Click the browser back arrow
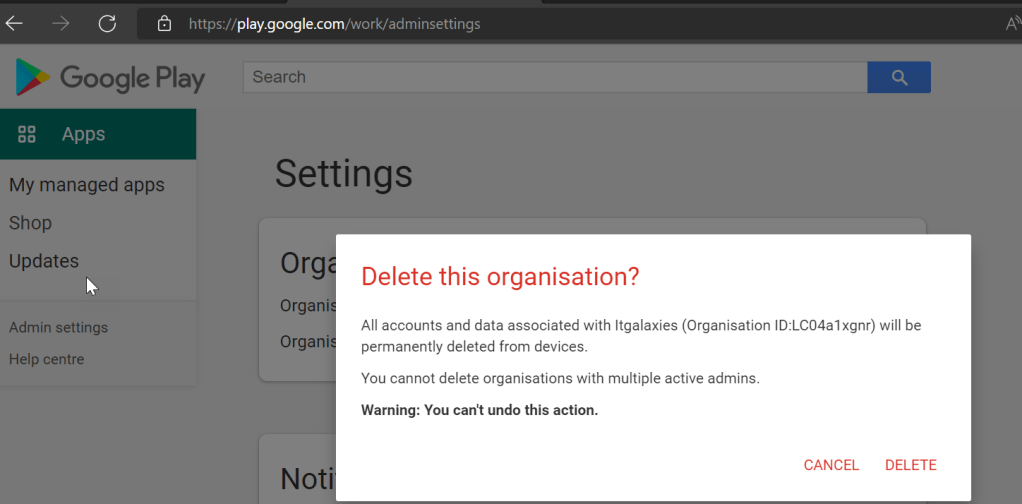The image size is (1022, 504). tap(15, 23)
